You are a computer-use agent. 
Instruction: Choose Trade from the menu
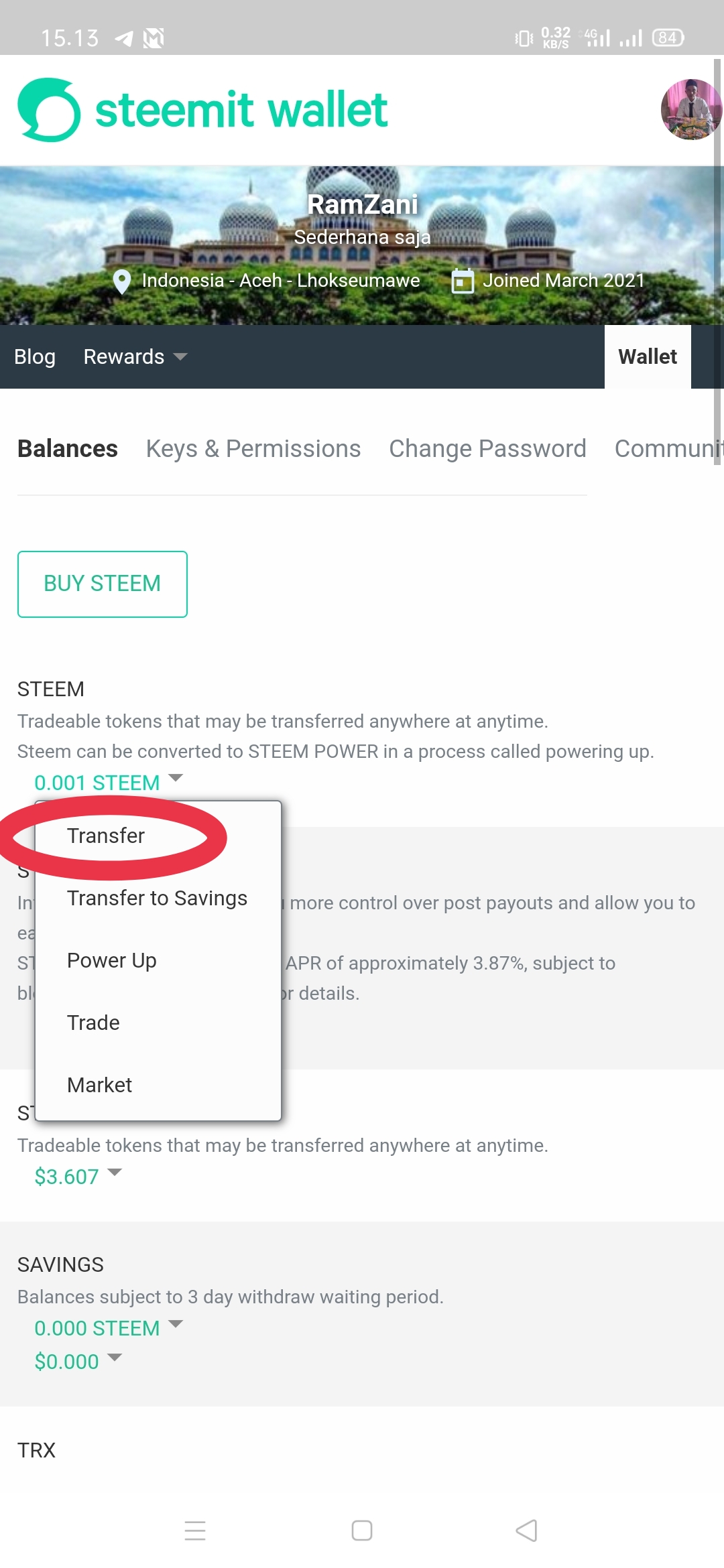[94, 1023]
